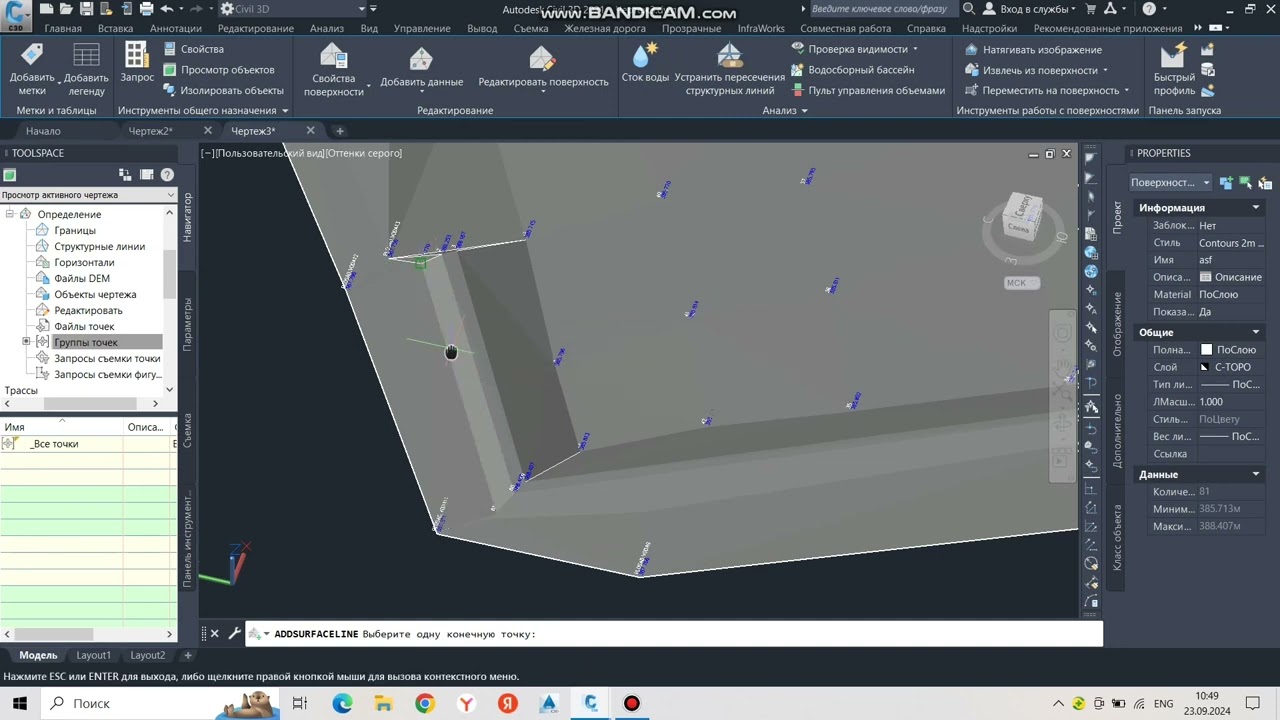This screenshot has height=720, width=1280.
Task: Open Проверка видимости dropdown
Action: [x=854, y=49]
